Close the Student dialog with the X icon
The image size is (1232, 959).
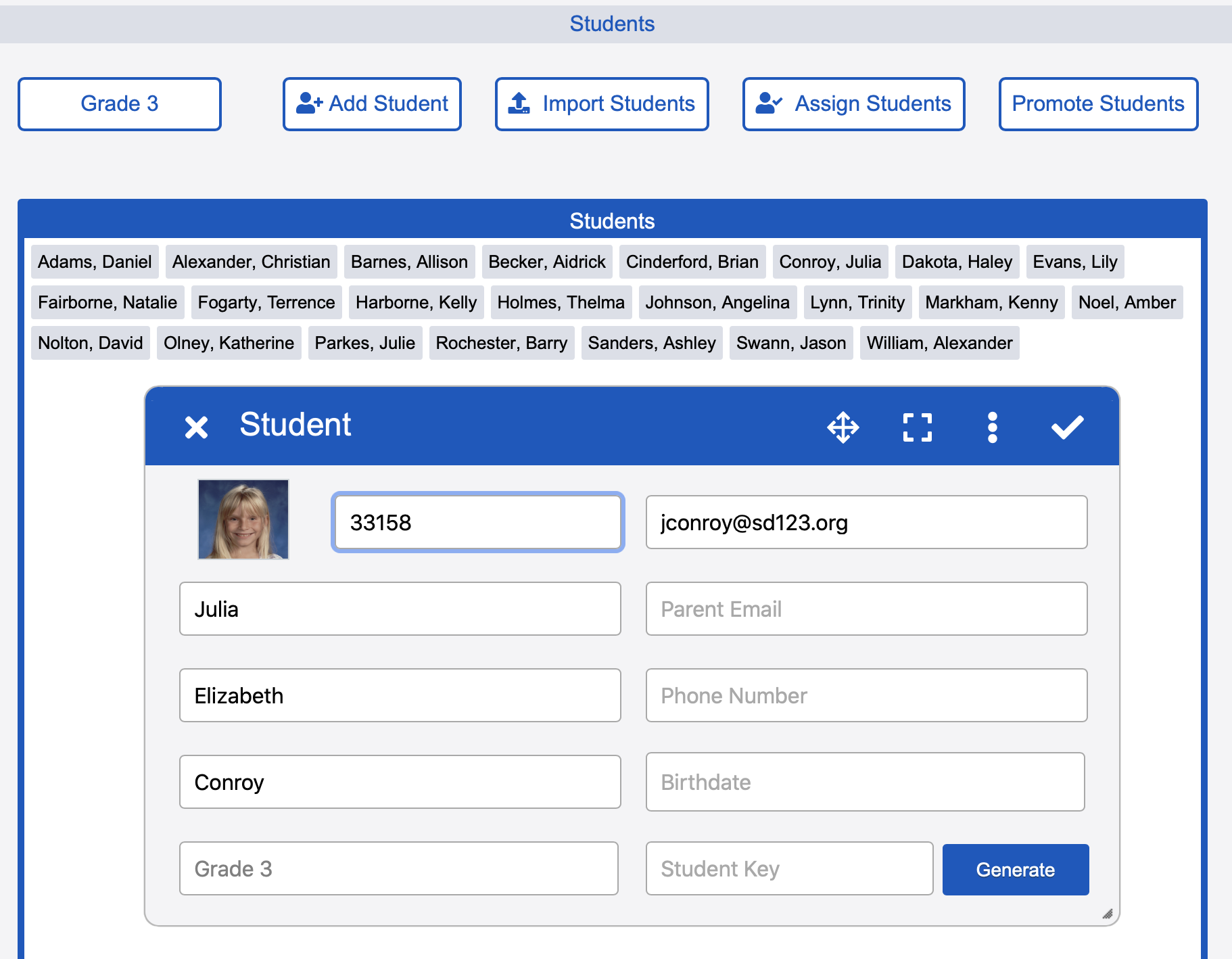point(196,426)
